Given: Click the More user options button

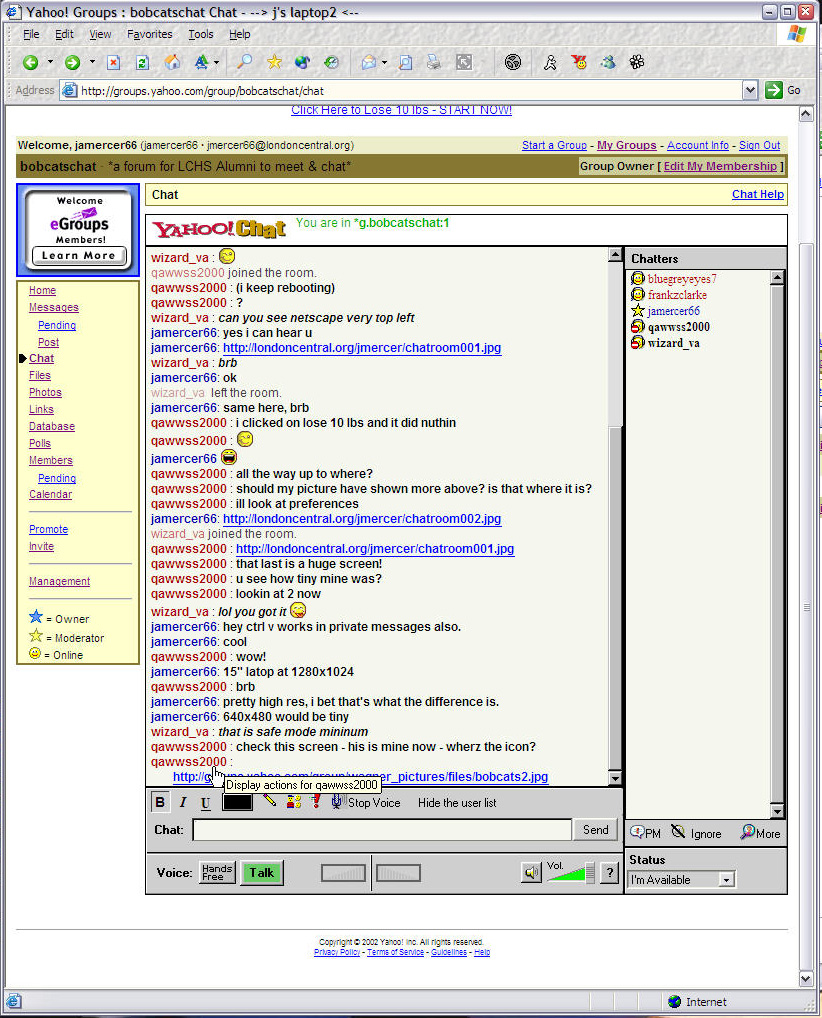Looking at the screenshot, I should (761, 833).
